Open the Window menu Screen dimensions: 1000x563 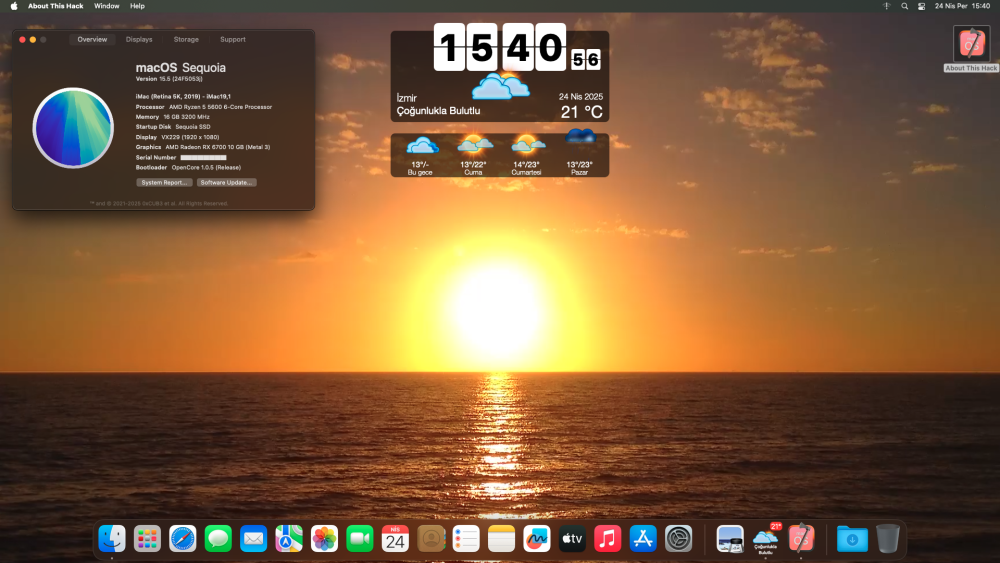[x=107, y=6]
